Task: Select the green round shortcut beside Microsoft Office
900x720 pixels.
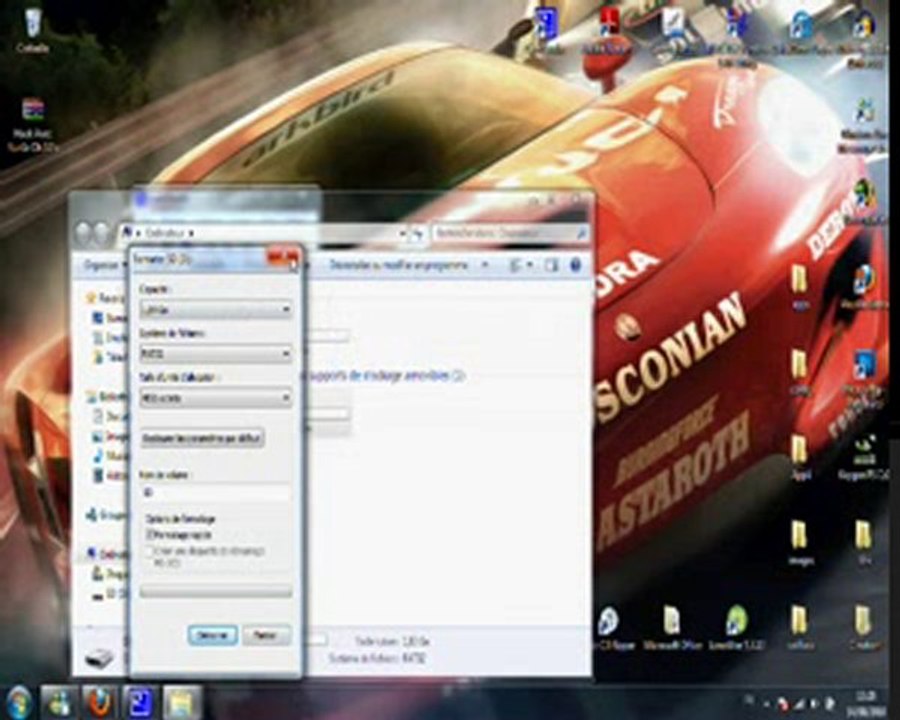Action: (736, 629)
